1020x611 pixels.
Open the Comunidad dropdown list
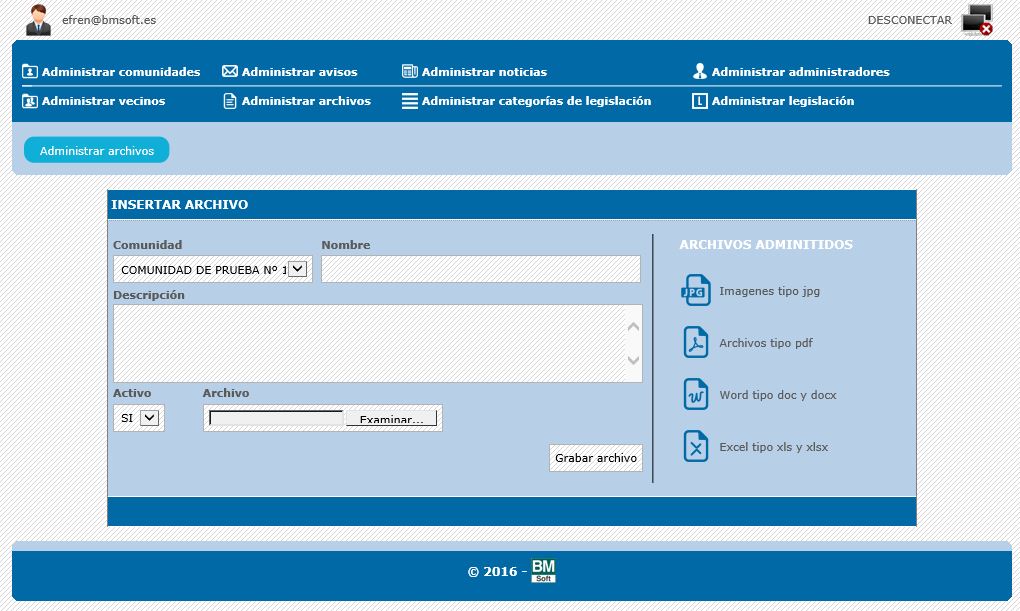[297, 269]
